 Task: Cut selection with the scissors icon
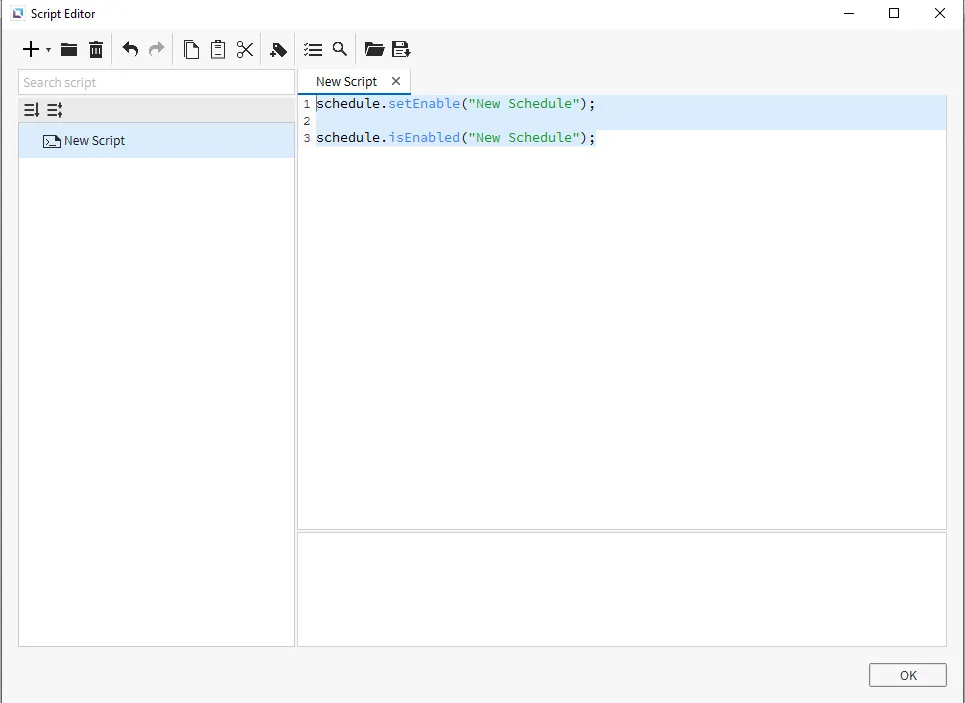click(x=245, y=49)
